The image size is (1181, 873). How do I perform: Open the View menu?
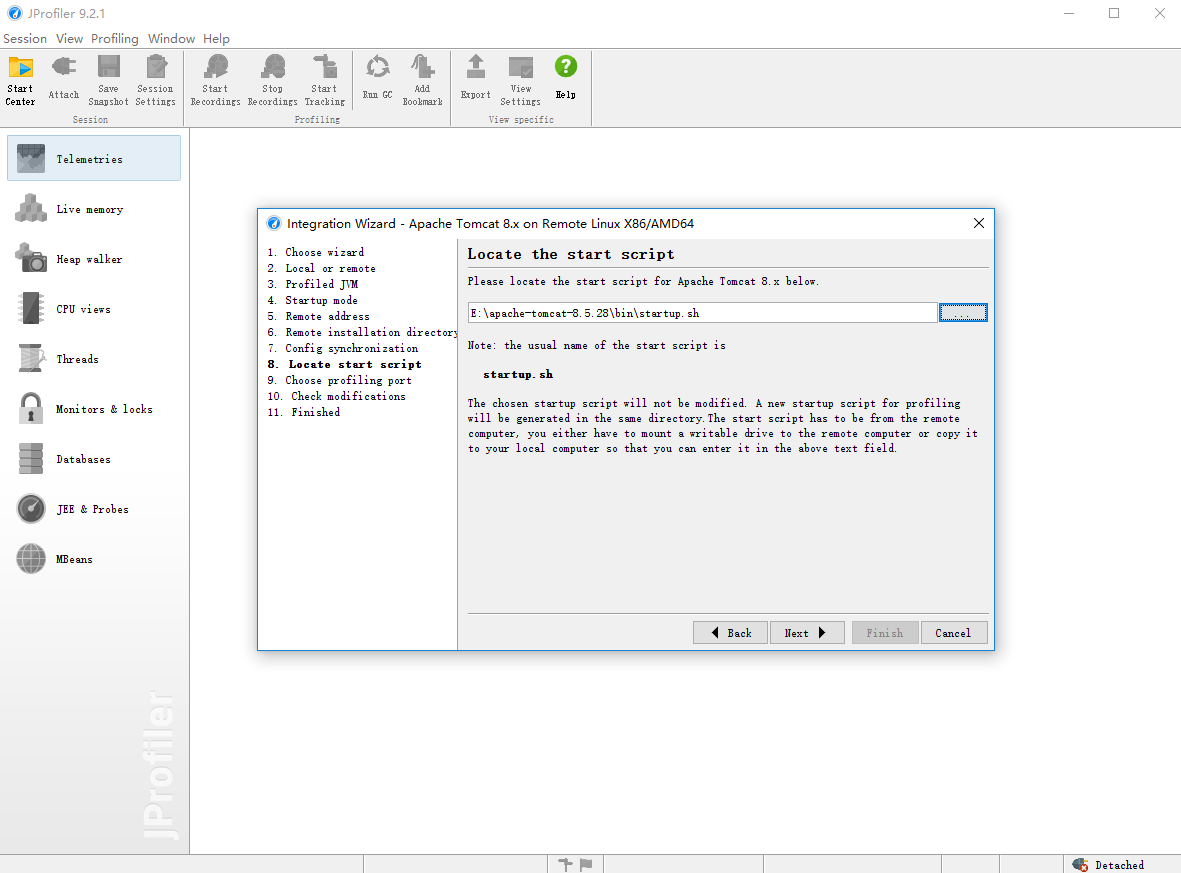[x=69, y=38]
